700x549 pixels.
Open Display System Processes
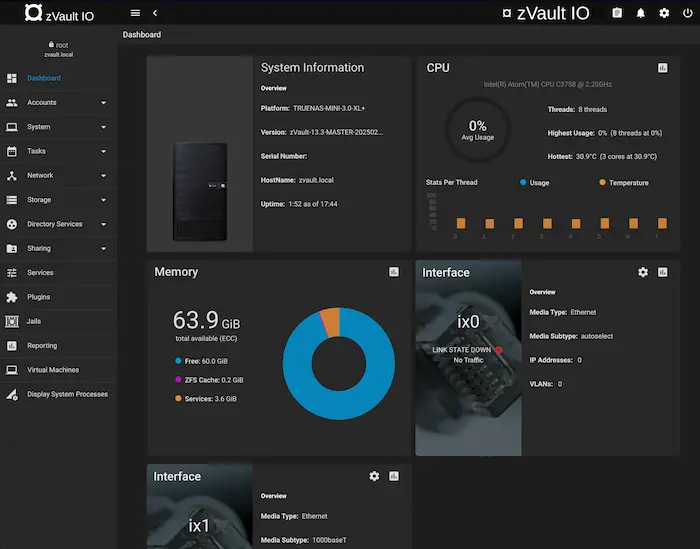[x=67, y=394]
